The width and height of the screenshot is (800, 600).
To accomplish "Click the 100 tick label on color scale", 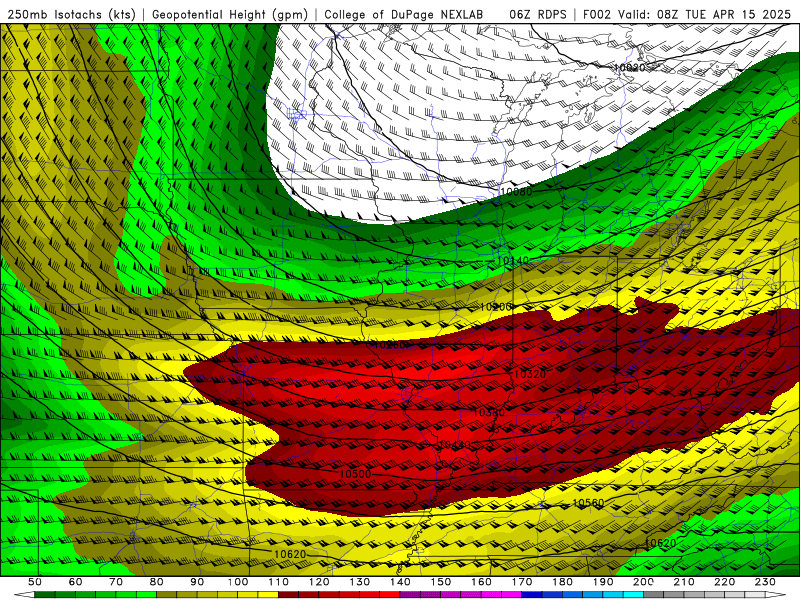I will 238,582.
